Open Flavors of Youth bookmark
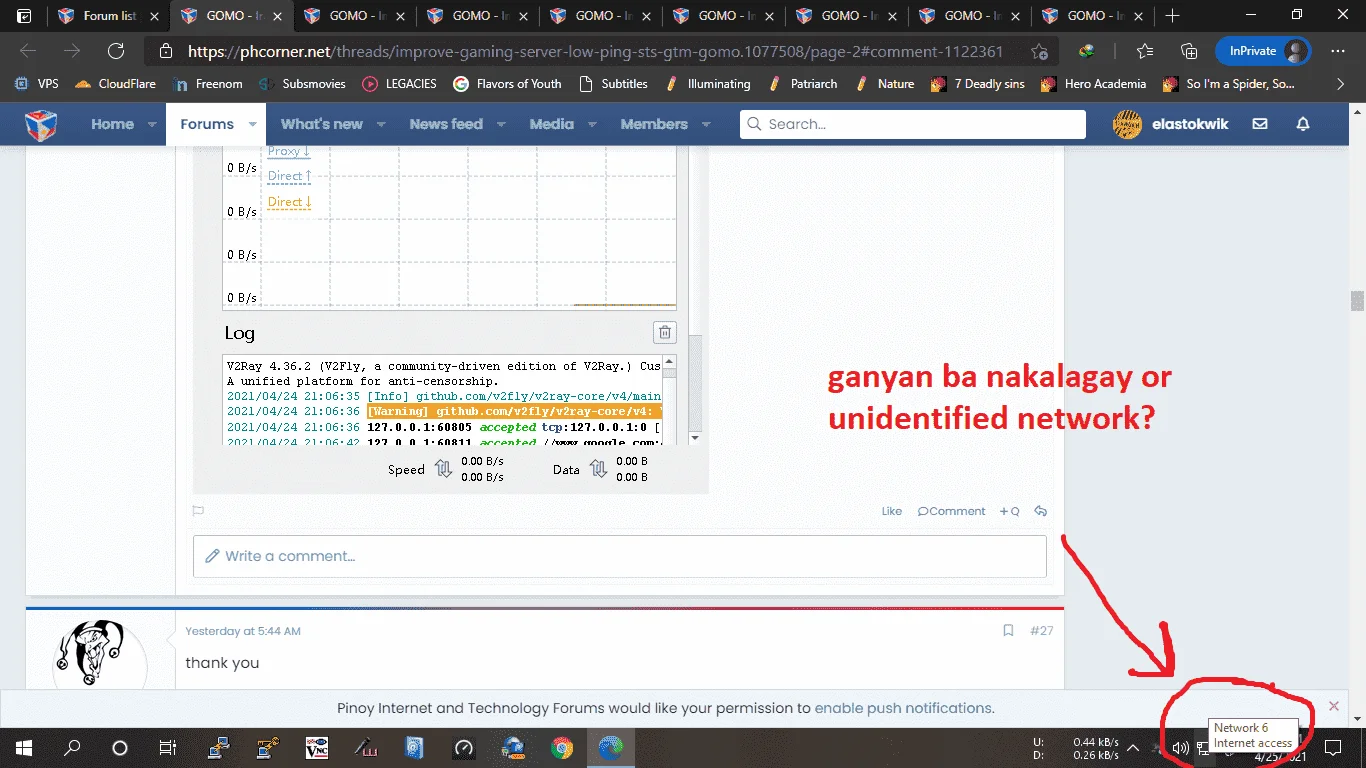The image size is (1366, 768). coord(508,84)
